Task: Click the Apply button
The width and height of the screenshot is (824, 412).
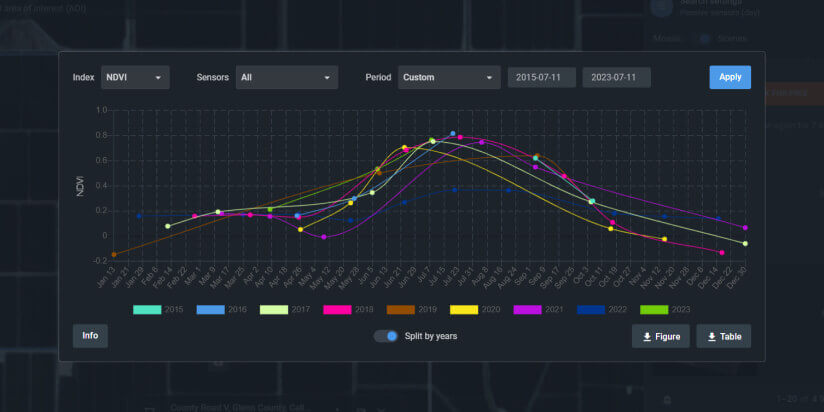Action: click(730, 77)
